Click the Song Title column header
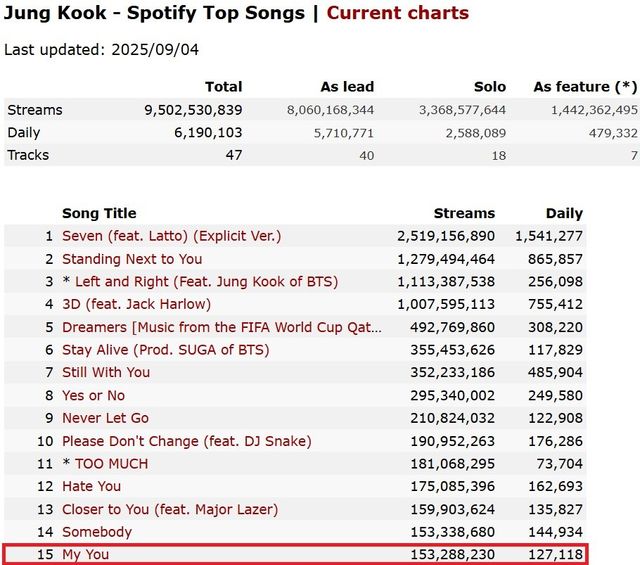640x565 pixels. 99,213
